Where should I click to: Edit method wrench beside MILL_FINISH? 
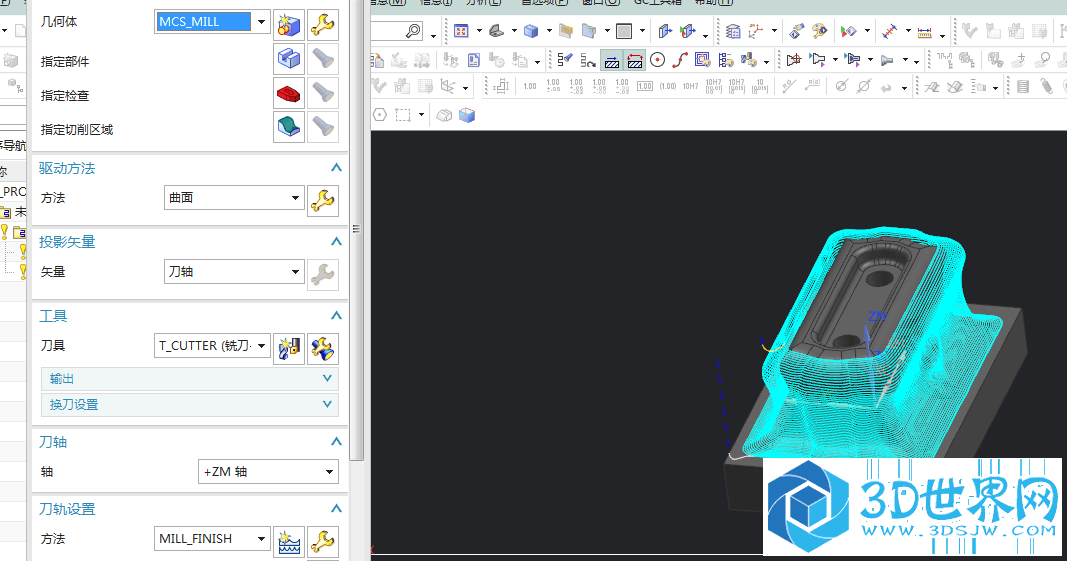click(x=323, y=542)
